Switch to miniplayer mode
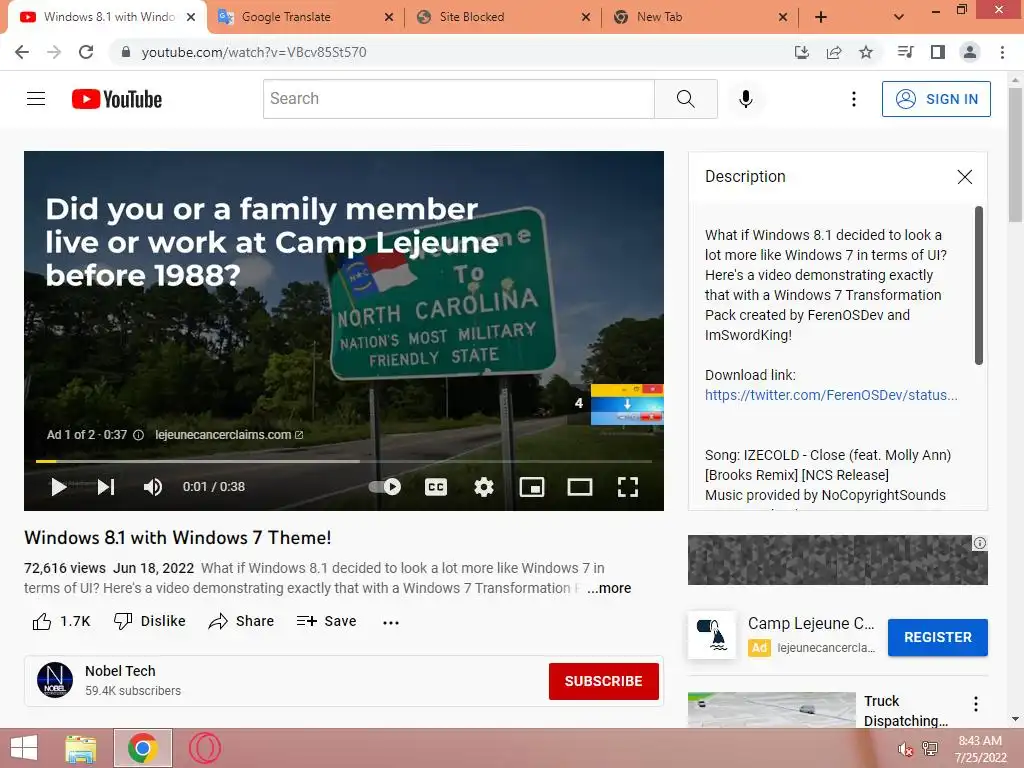The width and height of the screenshot is (1024, 768). tap(532, 487)
